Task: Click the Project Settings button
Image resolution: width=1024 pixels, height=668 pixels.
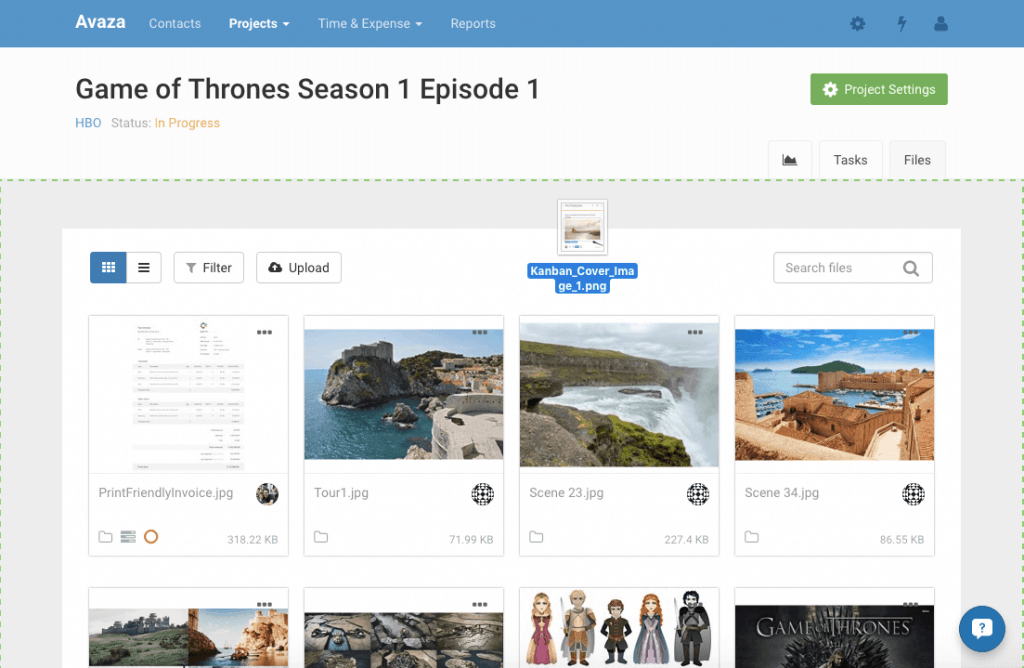Action: (x=879, y=90)
